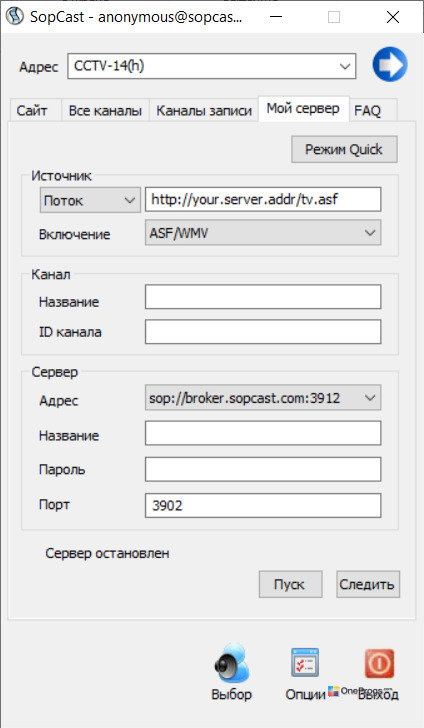Image resolution: width=424 pixels, height=728 pixels.
Task: Click the Следить button
Action: click(x=367, y=584)
